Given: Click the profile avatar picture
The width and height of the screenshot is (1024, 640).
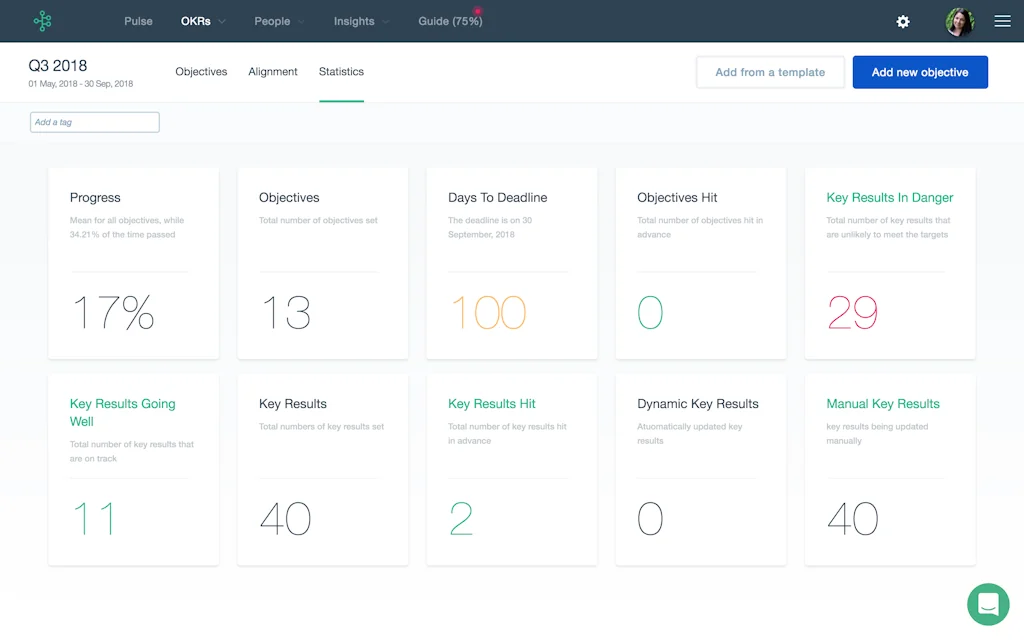Looking at the screenshot, I should coord(960,21).
